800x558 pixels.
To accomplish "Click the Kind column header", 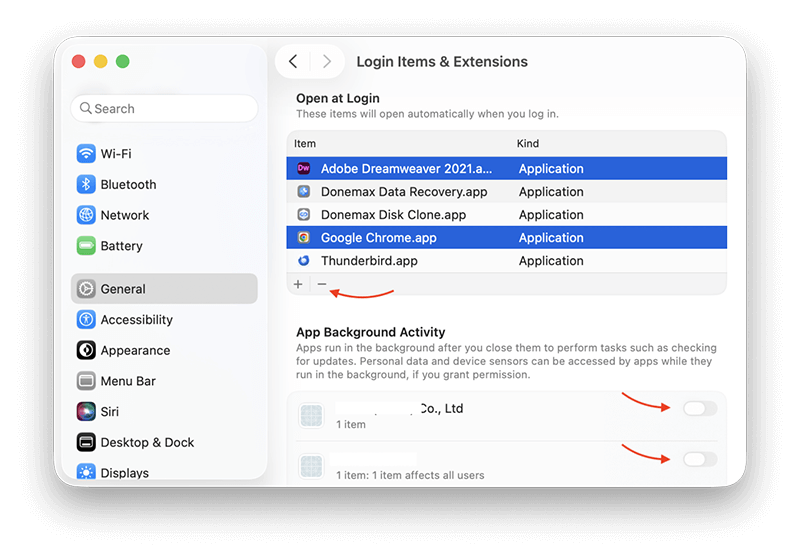I will pyautogui.click(x=528, y=143).
